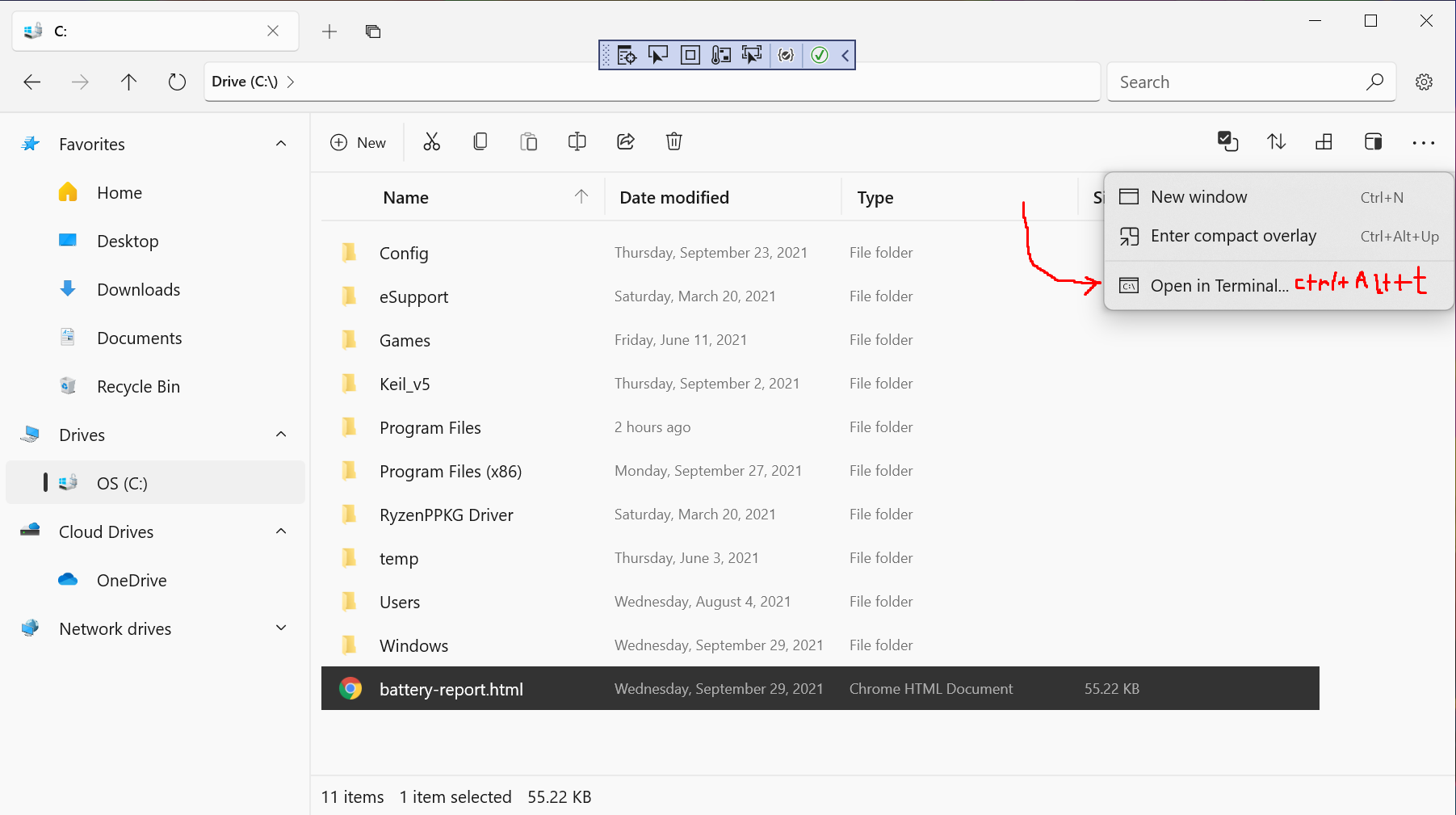This screenshot has height=815, width=1456.
Task: Select the Config folder
Action: (x=820, y=253)
